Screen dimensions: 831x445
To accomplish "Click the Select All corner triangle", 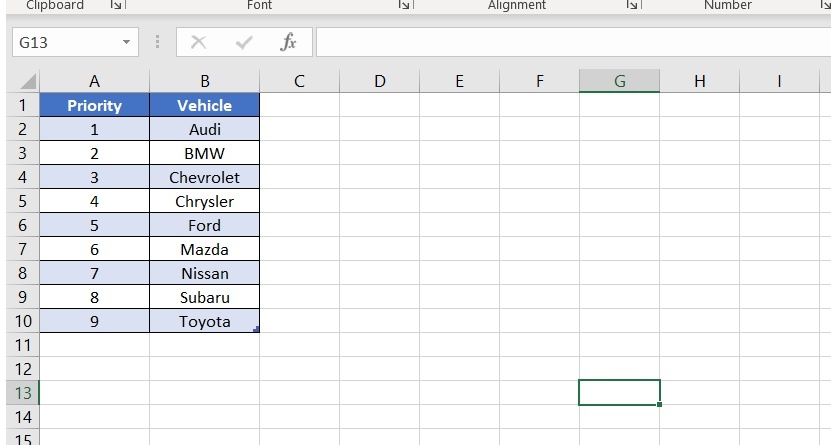I will 28,81.
